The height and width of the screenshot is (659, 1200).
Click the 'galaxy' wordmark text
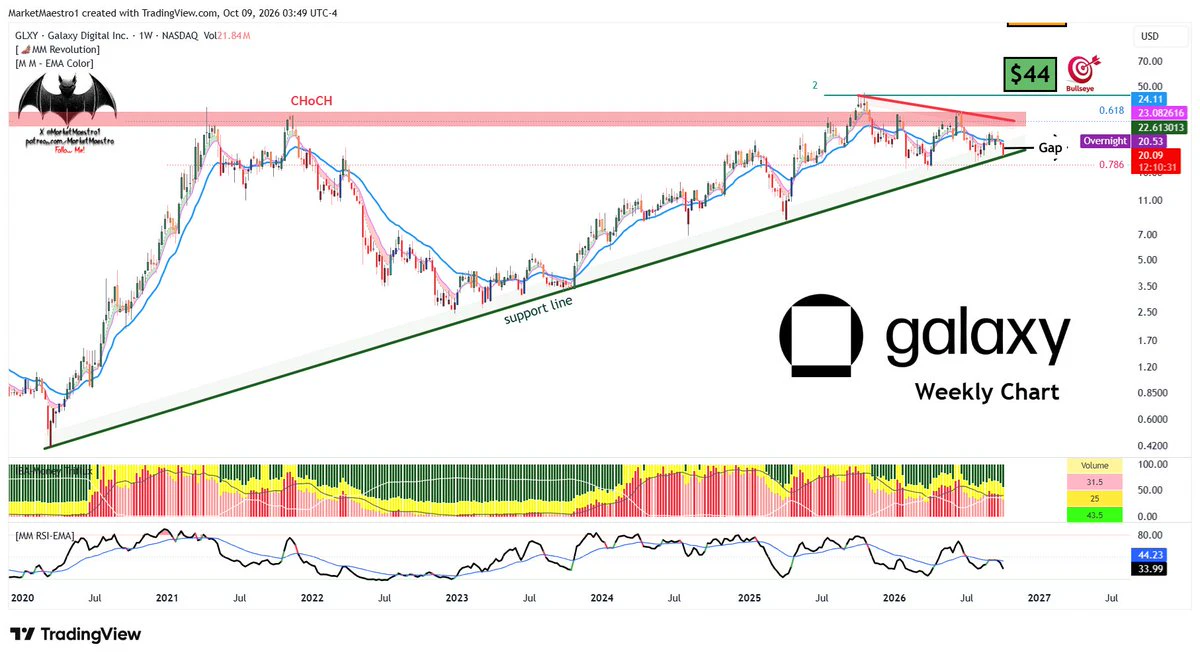977,335
